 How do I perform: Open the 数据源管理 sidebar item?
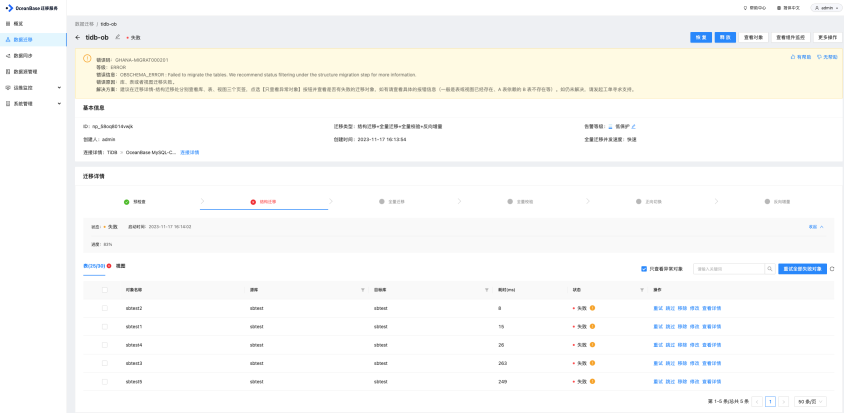coord(33,72)
